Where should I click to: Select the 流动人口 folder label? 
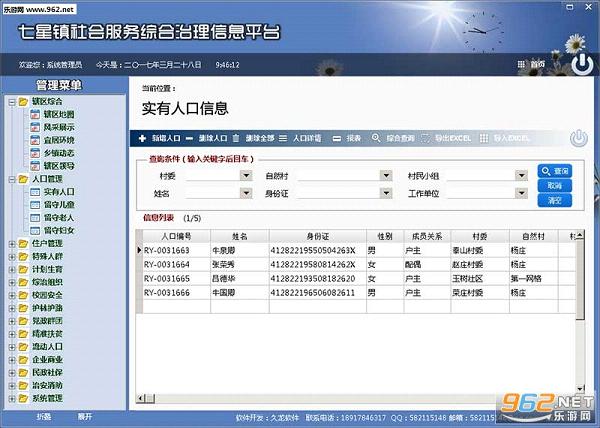tap(47, 347)
